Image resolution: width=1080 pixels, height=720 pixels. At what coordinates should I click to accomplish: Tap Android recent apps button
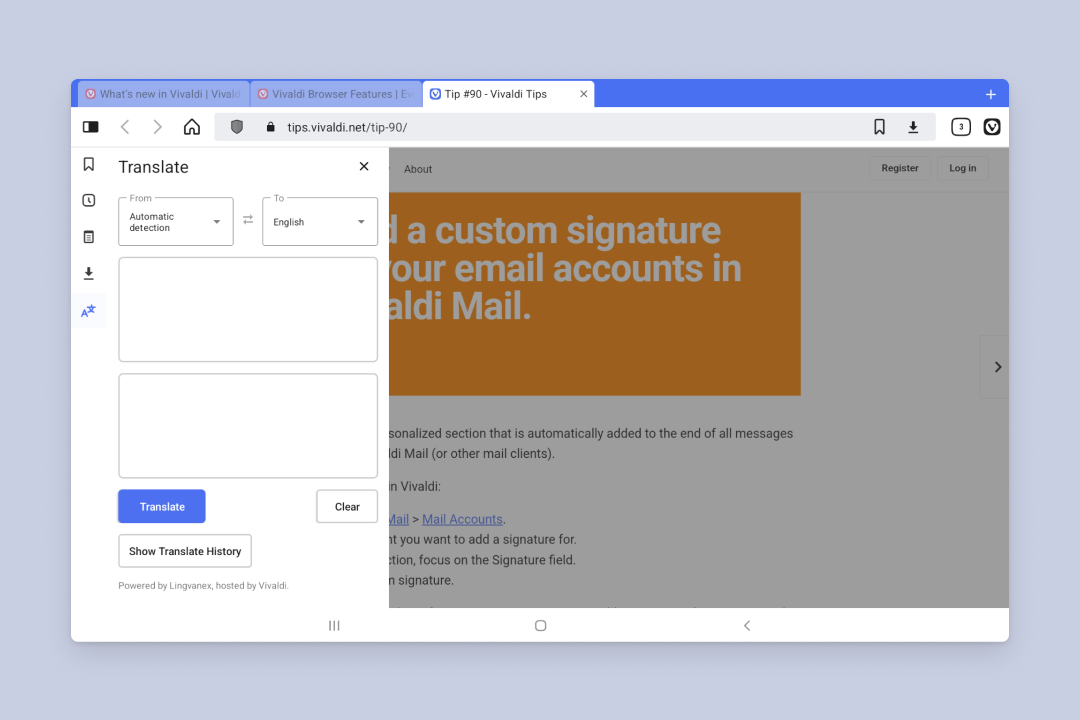(334, 626)
